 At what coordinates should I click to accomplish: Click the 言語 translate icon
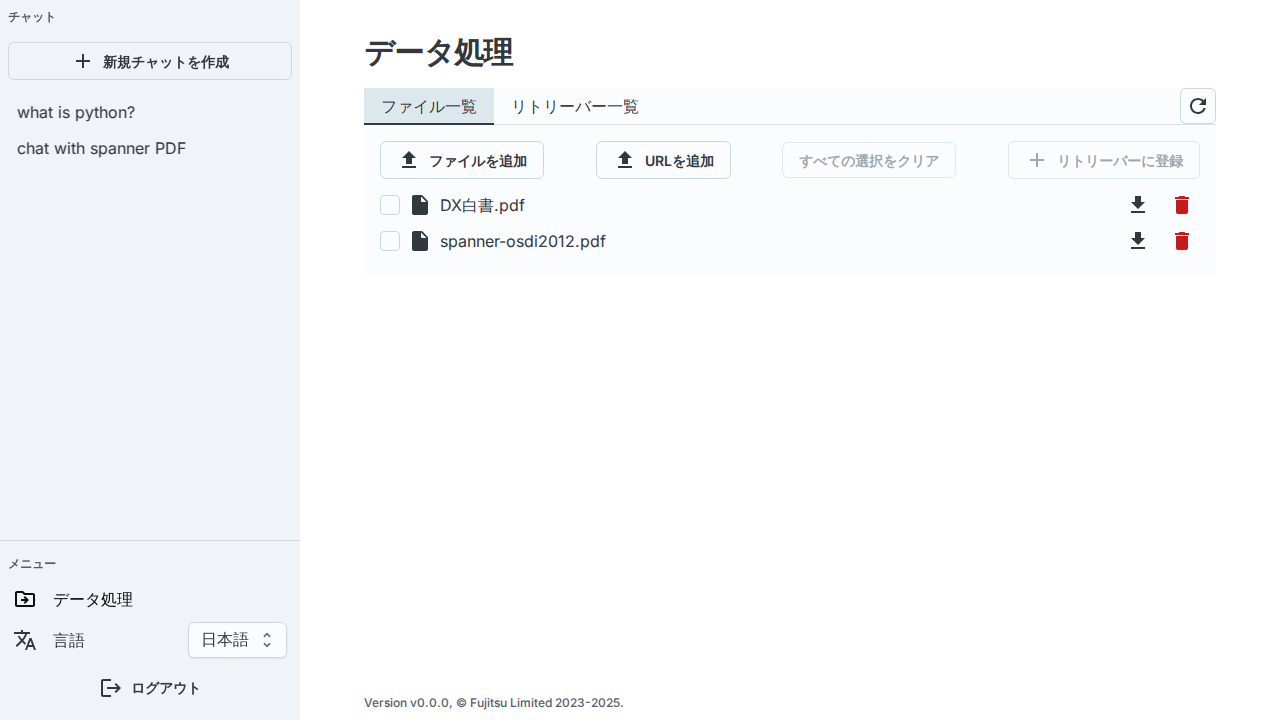click(x=25, y=640)
